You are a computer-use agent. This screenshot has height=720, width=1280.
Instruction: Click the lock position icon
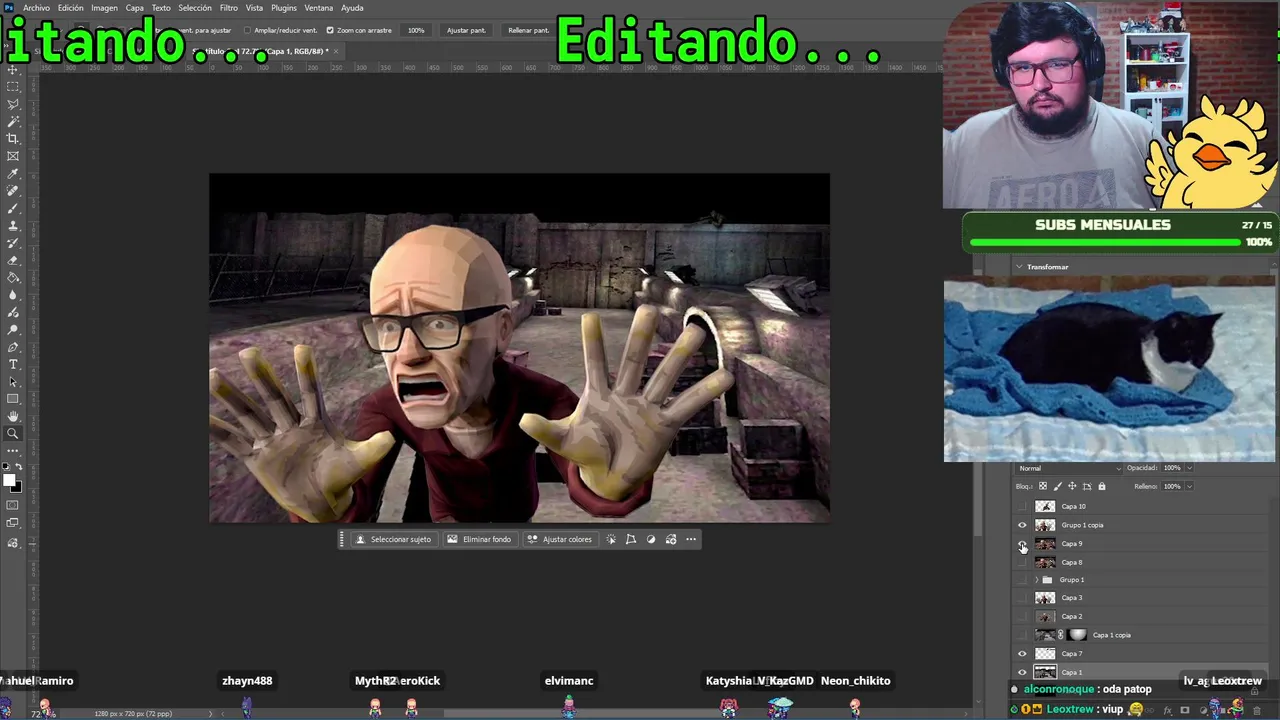coord(1072,487)
